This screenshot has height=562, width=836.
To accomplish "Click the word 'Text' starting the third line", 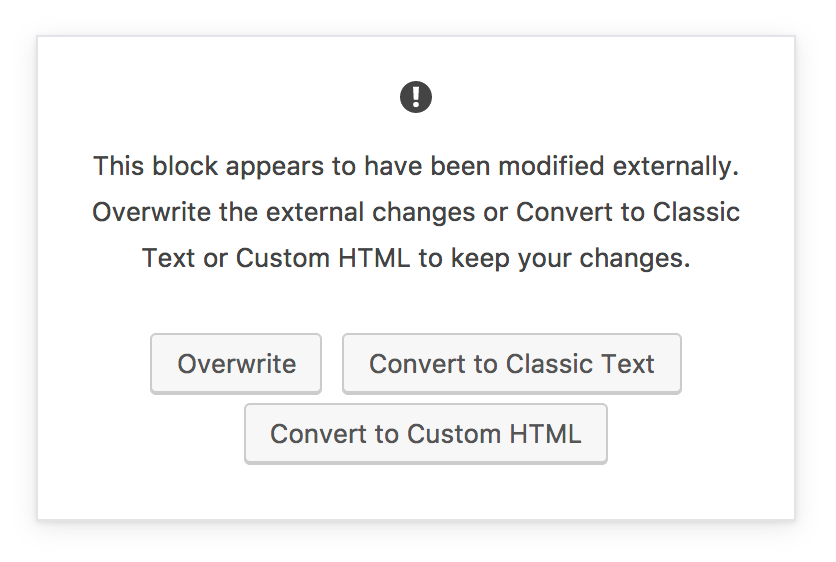I will 168,258.
